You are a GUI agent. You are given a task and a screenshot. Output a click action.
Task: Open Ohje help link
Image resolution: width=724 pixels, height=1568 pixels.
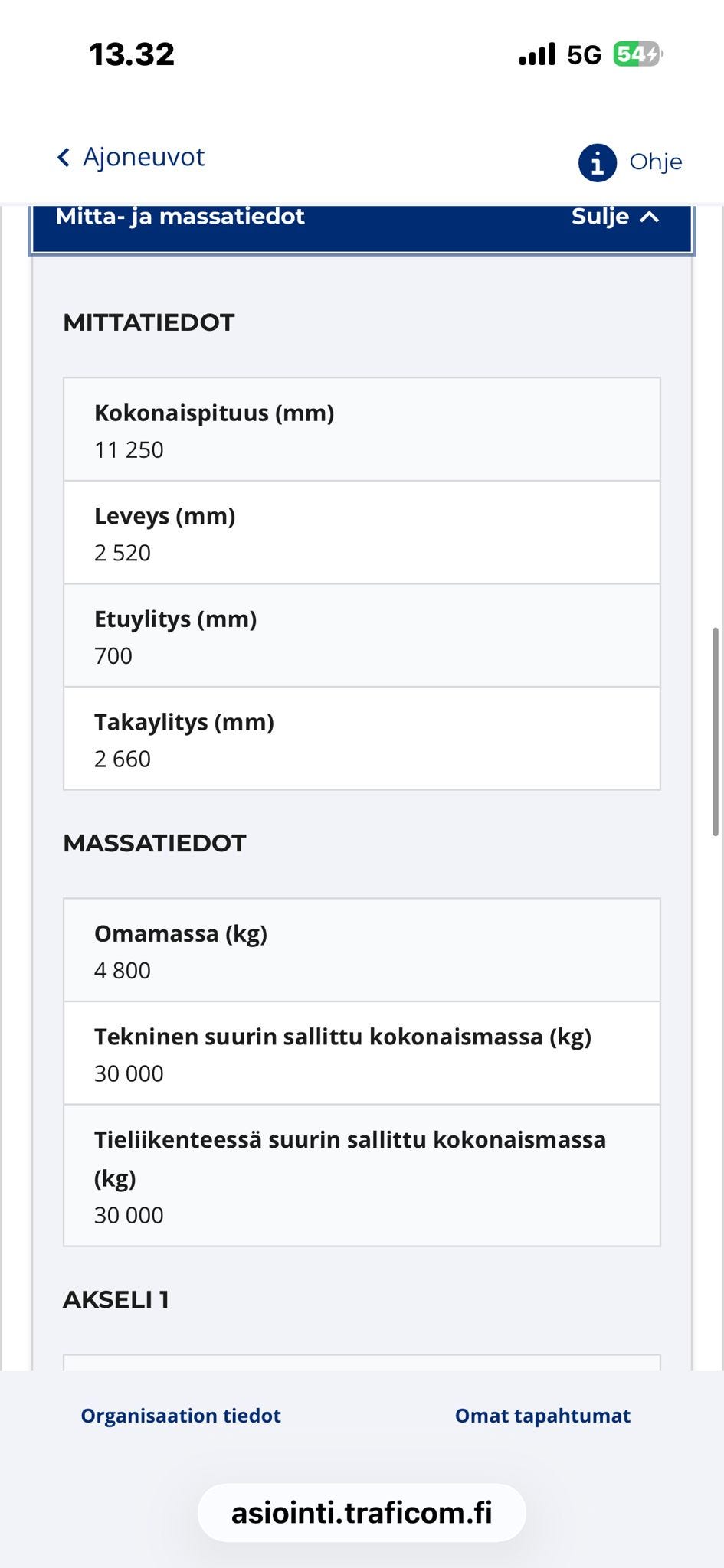656,162
